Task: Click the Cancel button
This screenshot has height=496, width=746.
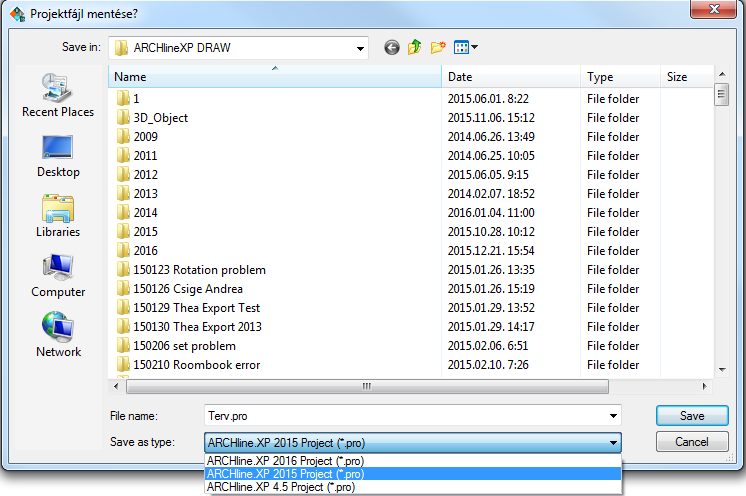Action: tap(691, 442)
